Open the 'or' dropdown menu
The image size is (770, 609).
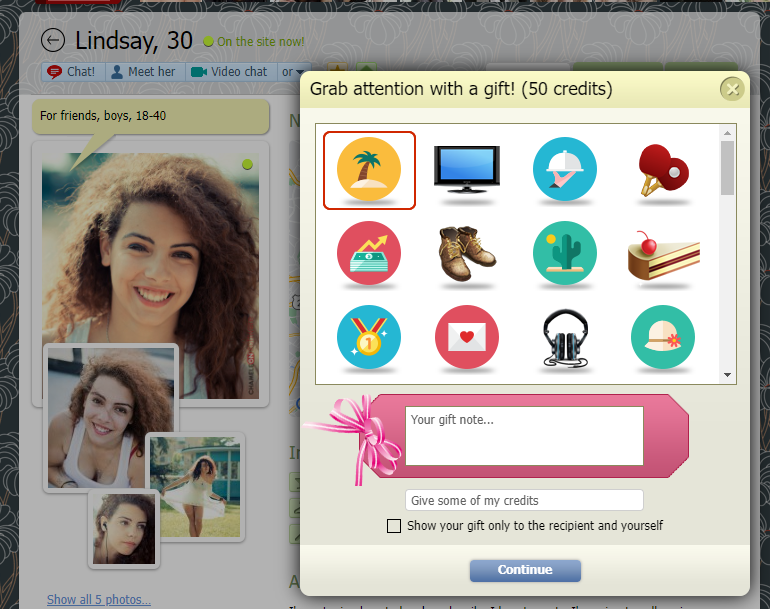click(293, 72)
